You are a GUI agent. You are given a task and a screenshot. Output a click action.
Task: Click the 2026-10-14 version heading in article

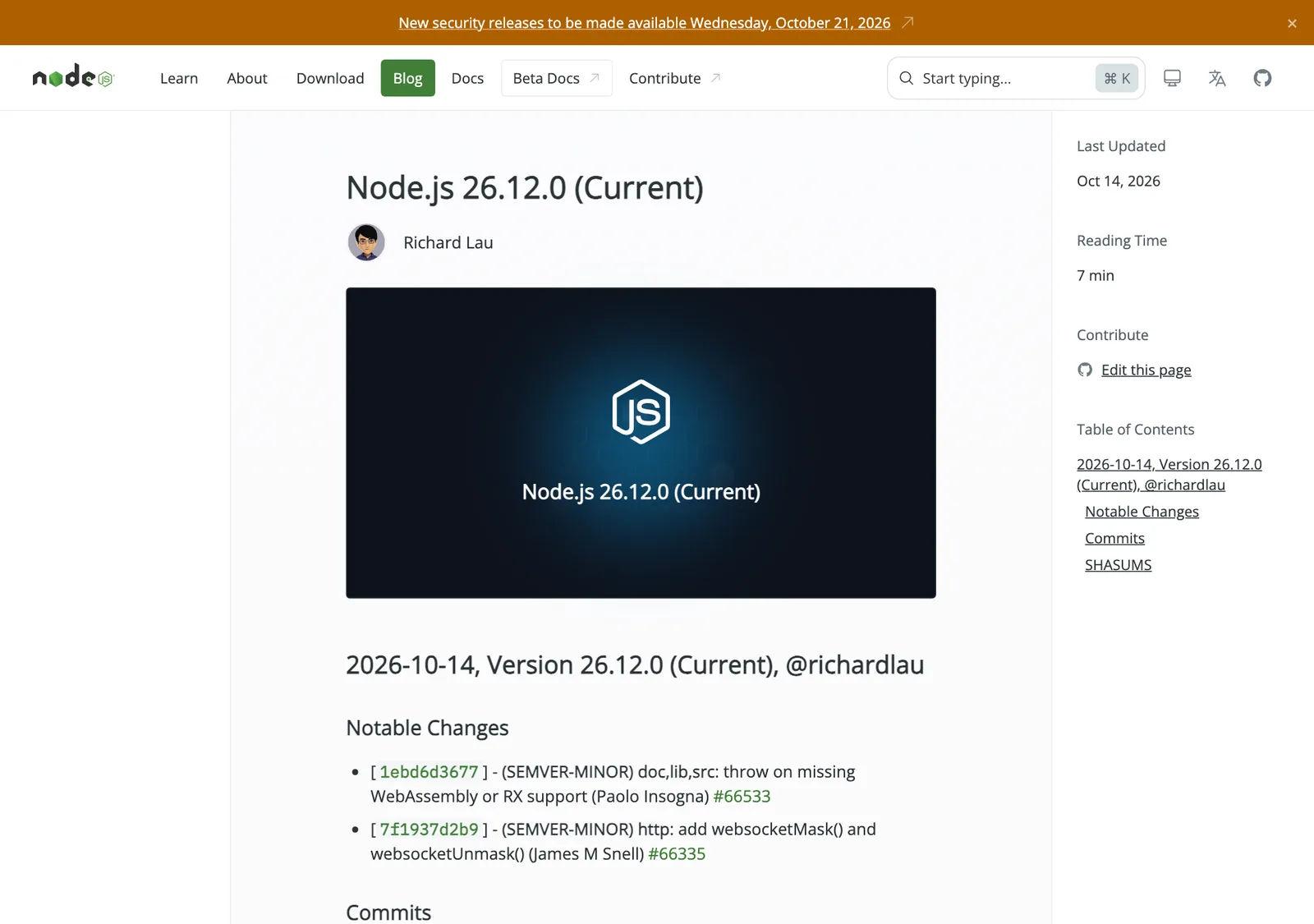[635, 664]
